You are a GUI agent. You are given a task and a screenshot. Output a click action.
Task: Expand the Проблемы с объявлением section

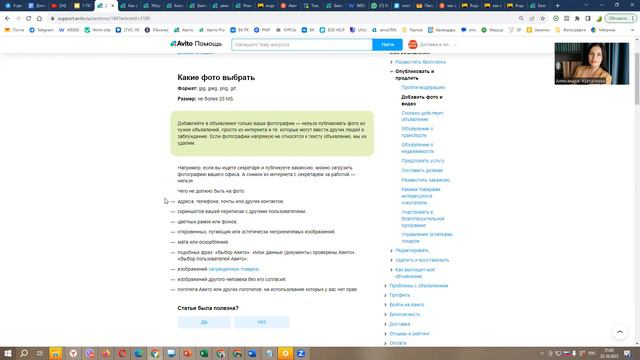[x=418, y=286]
